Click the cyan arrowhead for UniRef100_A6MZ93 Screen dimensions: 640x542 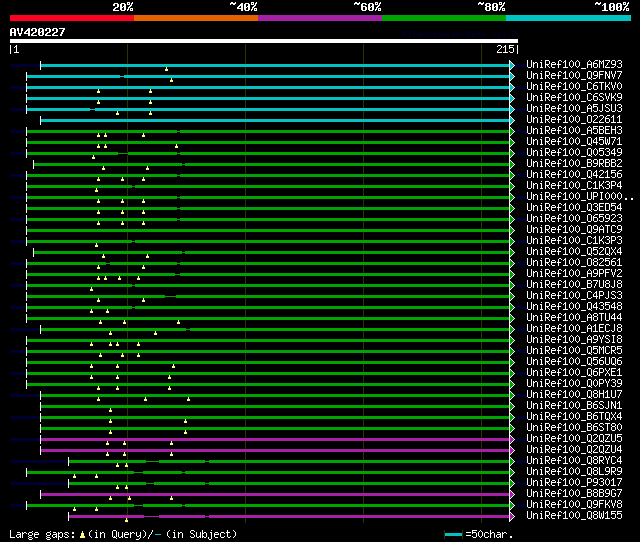point(513,65)
